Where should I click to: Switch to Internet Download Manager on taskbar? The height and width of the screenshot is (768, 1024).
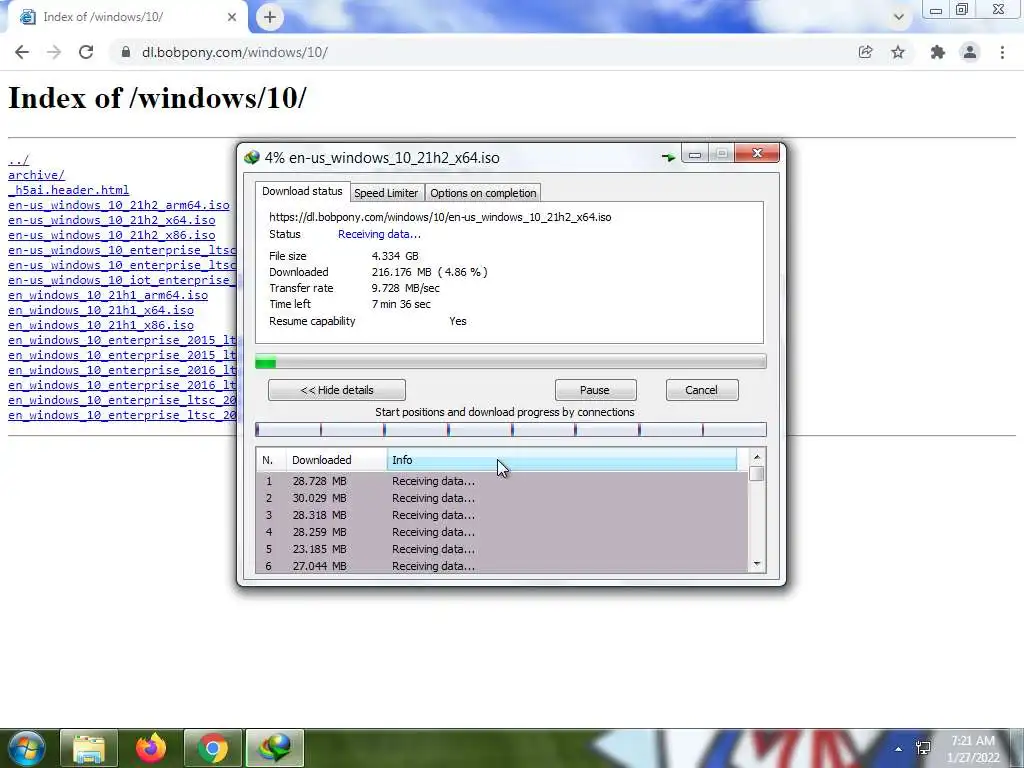pyautogui.click(x=275, y=748)
